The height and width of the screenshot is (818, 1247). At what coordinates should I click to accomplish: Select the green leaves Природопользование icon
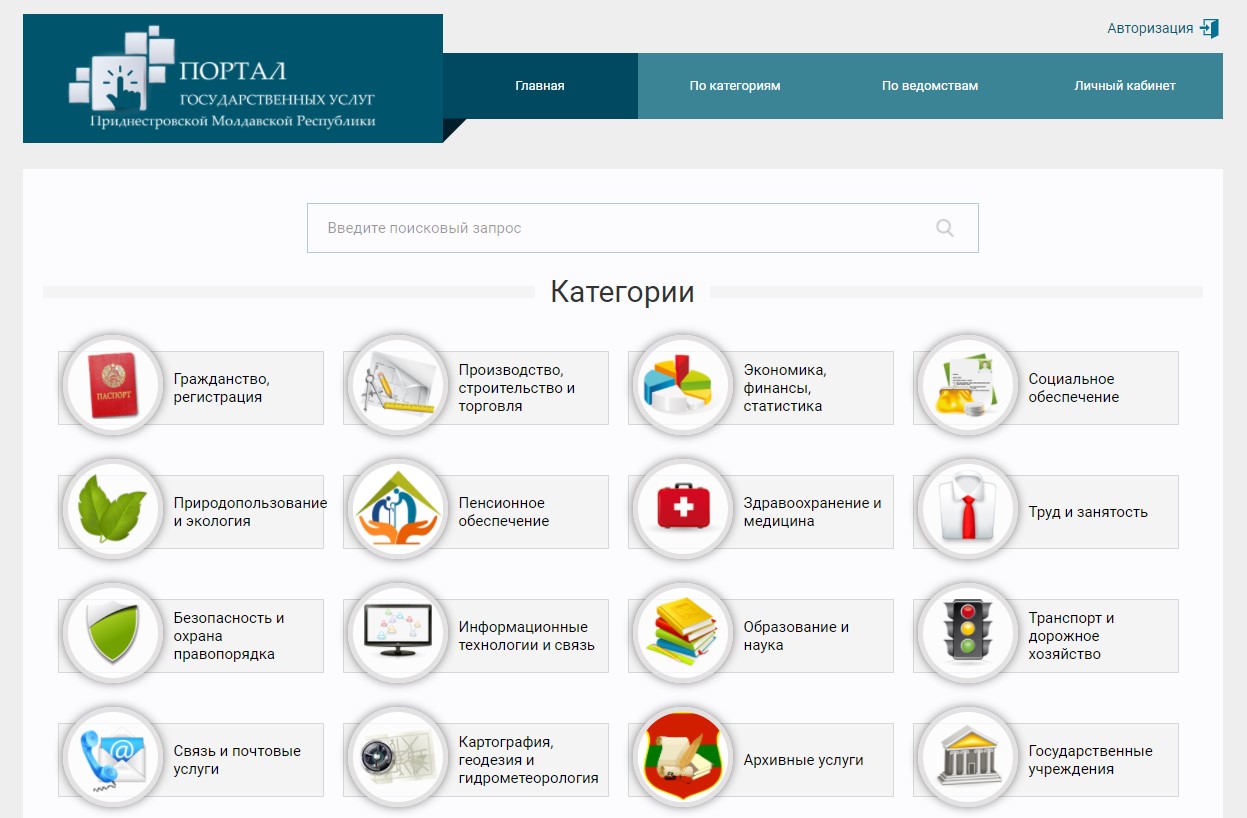coord(112,510)
